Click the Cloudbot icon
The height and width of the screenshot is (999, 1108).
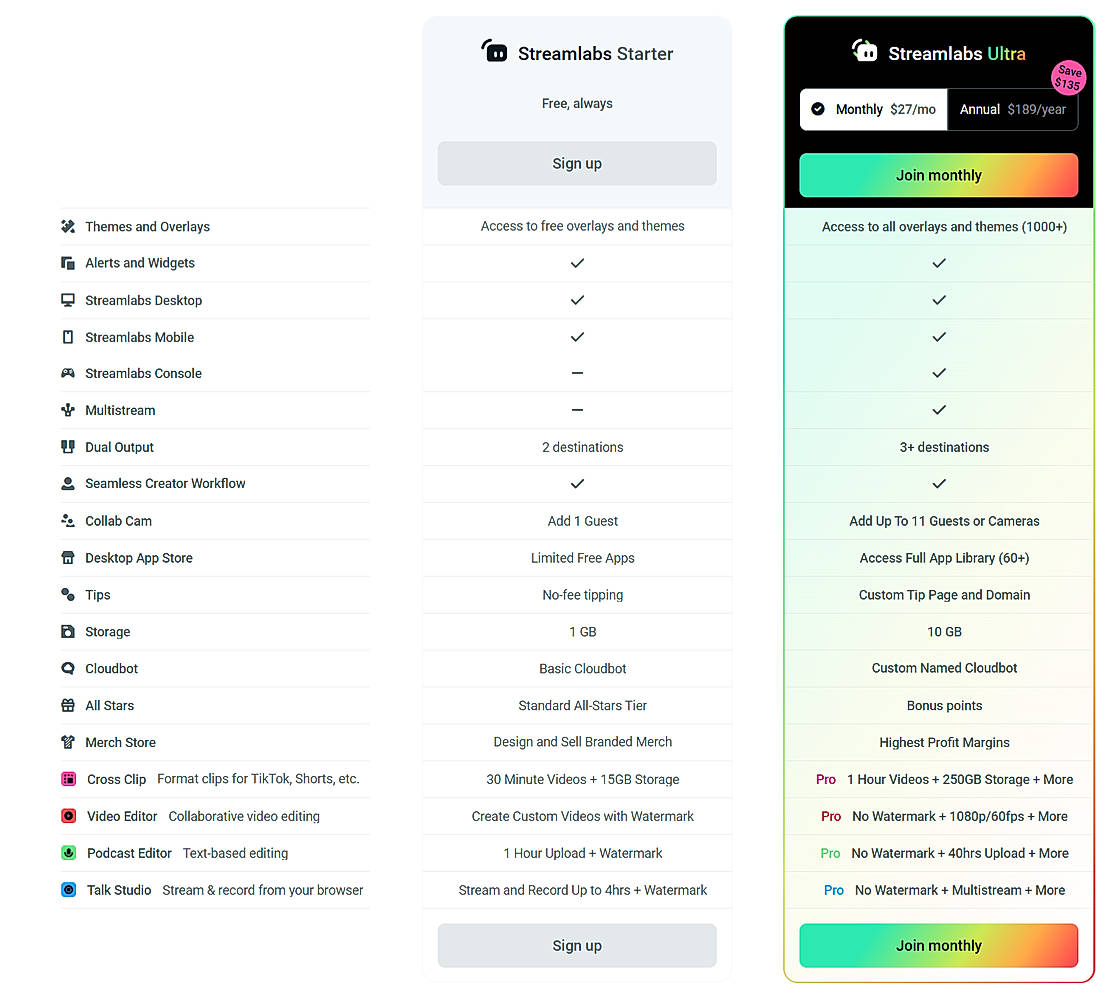(x=68, y=669)
